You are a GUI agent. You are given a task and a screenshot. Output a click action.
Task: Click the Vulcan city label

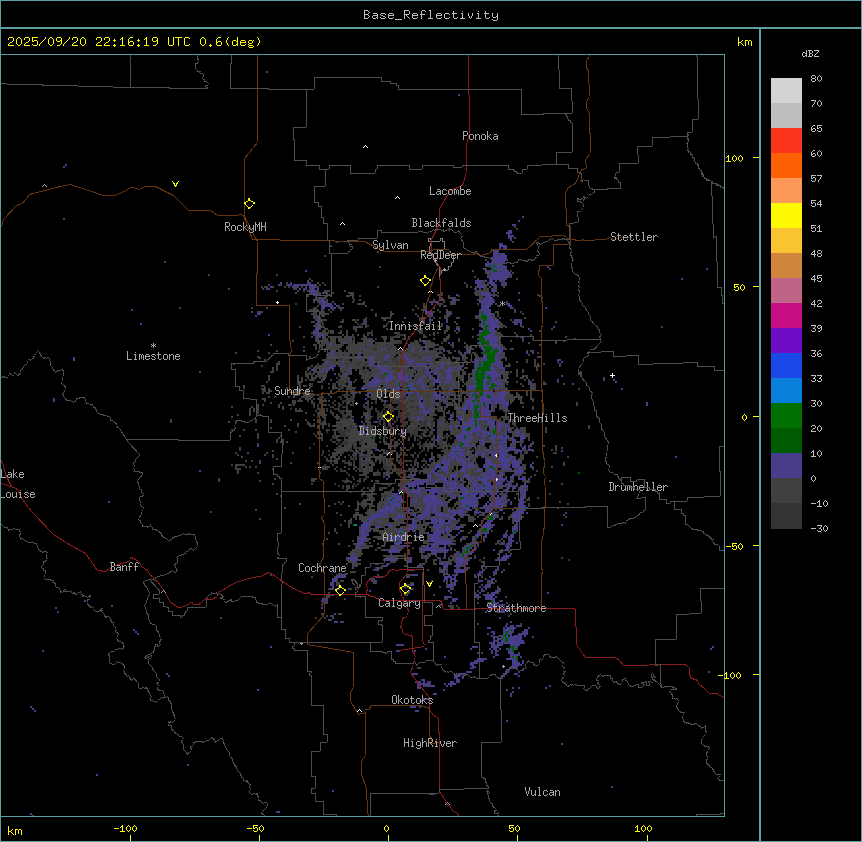(x=542, y=792)
